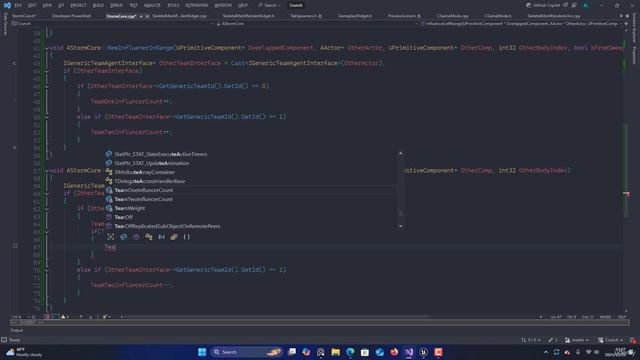Open GitHub Copilot in title bar
Image resolution: width=640 pixels, height=360 pixels.
[x=544, y=5]
